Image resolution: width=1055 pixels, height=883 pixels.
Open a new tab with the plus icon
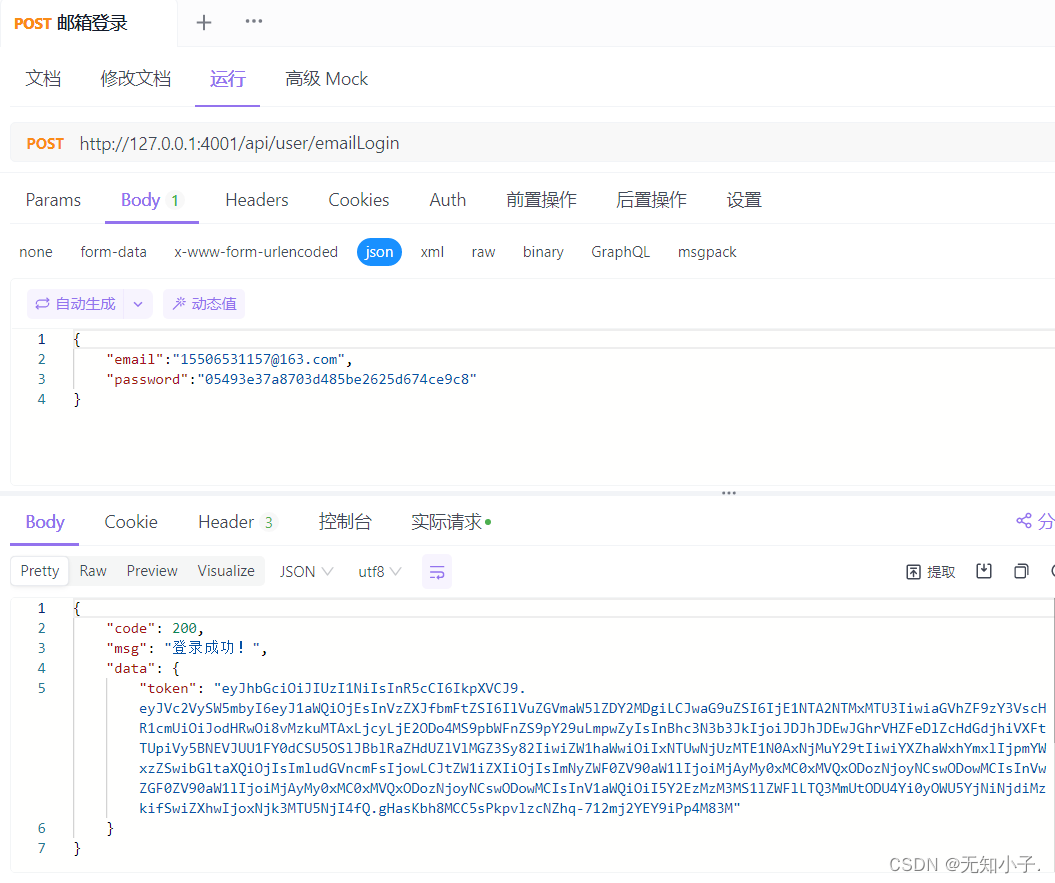point(204,22)
